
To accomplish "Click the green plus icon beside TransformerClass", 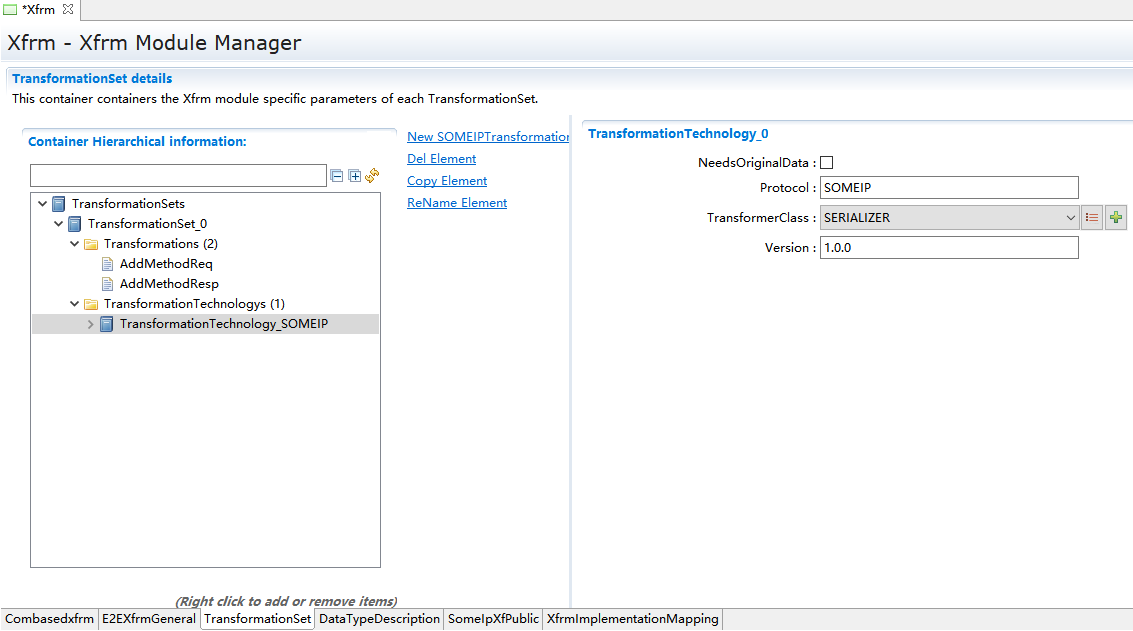I will click(x=1116, y=218).
